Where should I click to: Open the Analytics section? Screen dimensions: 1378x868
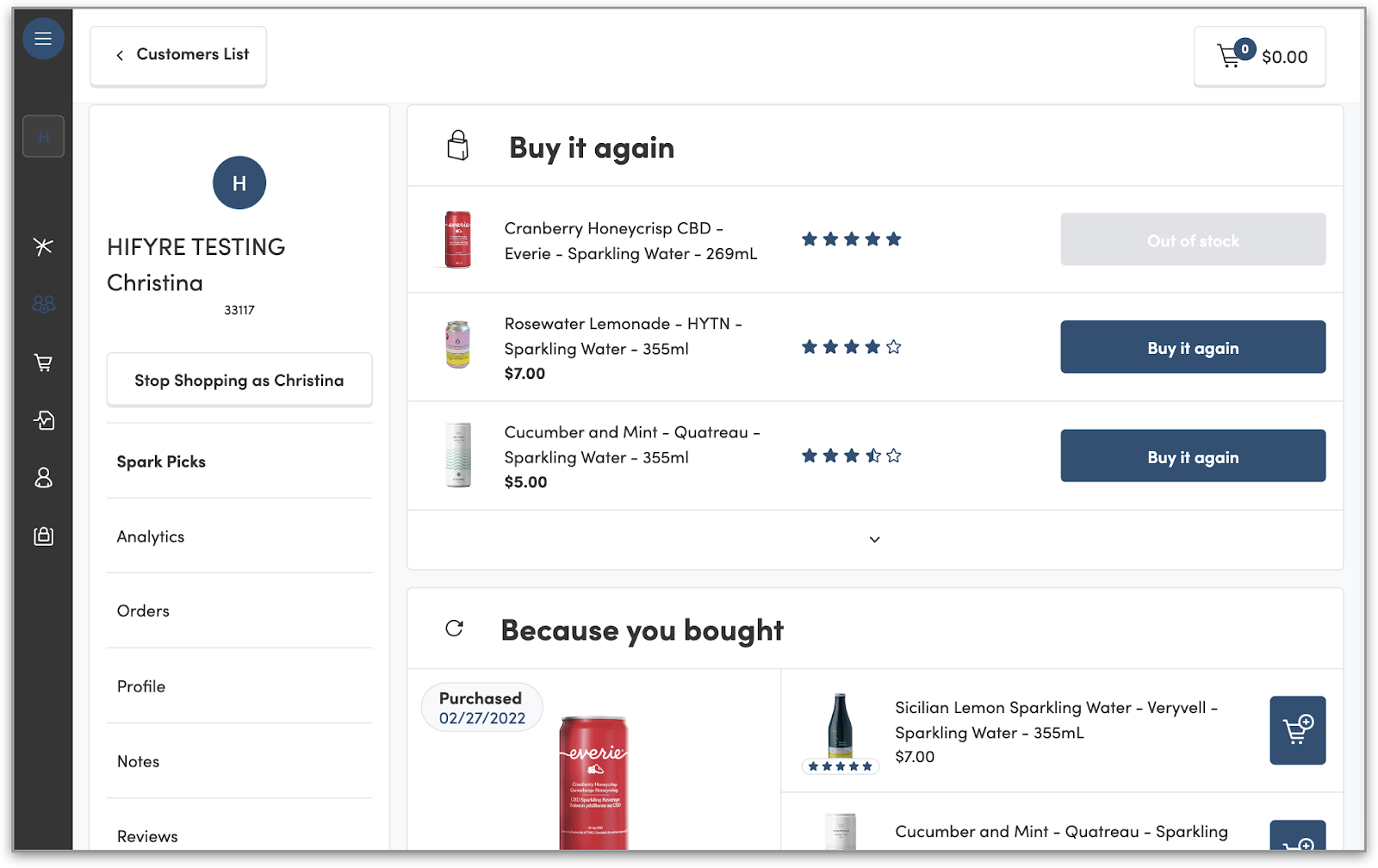[151, 536]
